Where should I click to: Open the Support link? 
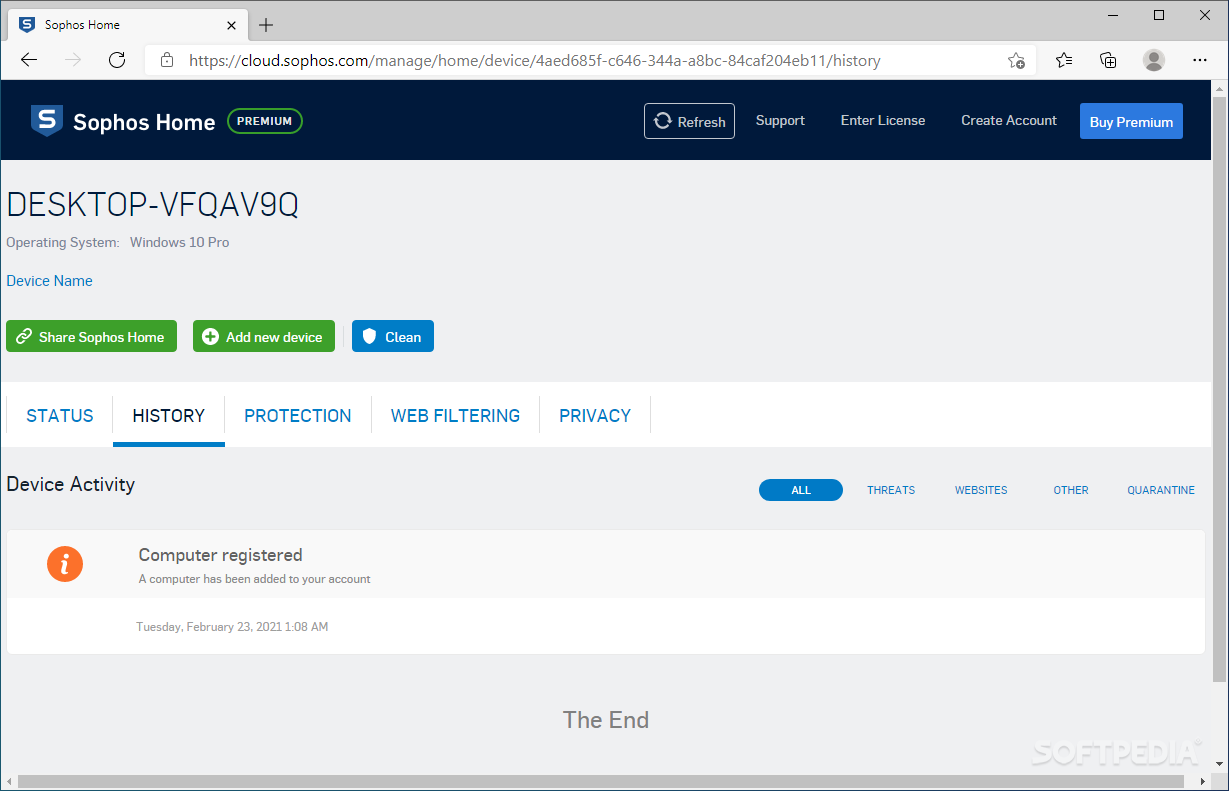tap(780, 120)
